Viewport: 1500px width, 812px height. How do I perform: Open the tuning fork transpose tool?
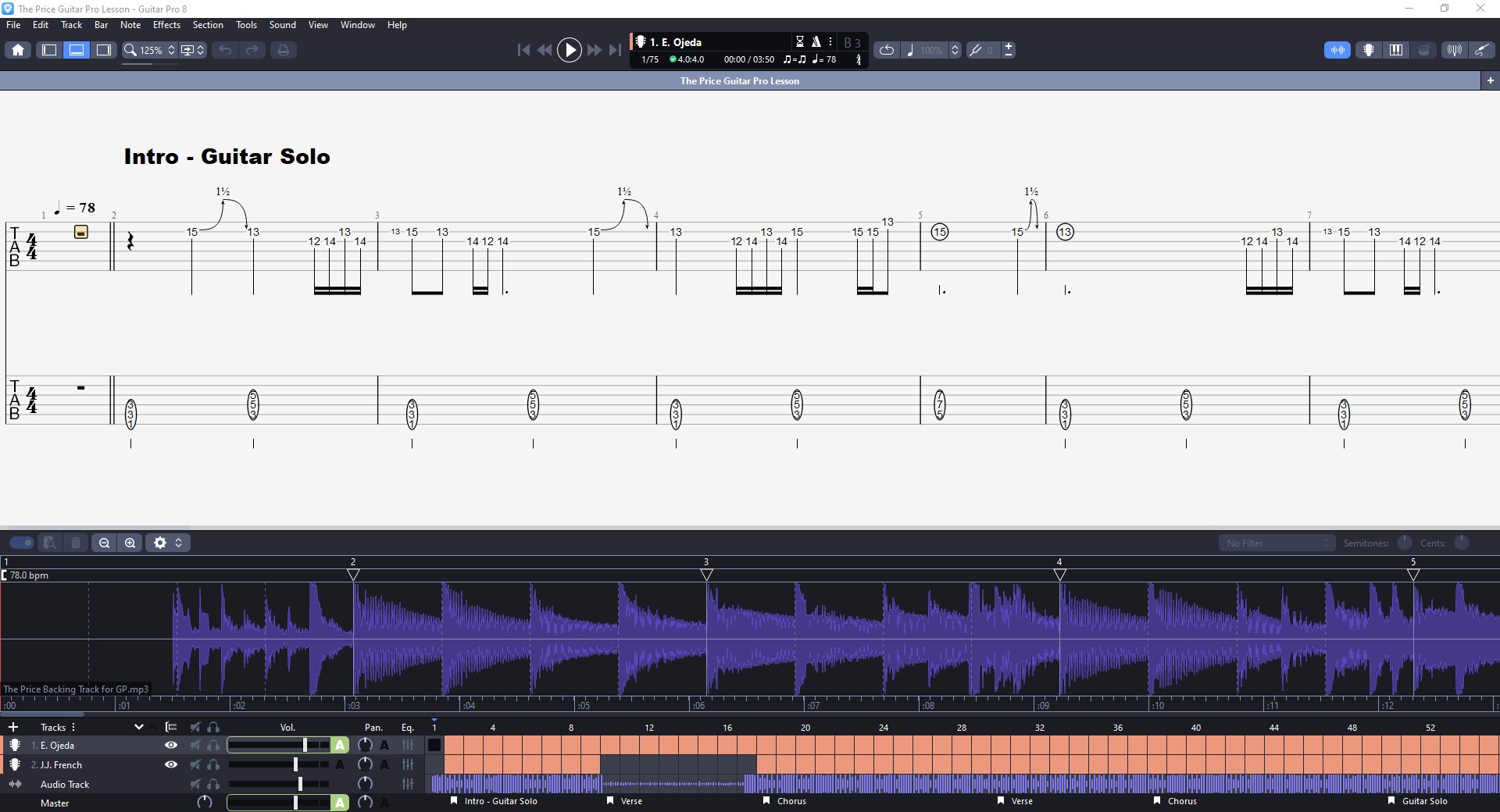click(x=976, y=50)
